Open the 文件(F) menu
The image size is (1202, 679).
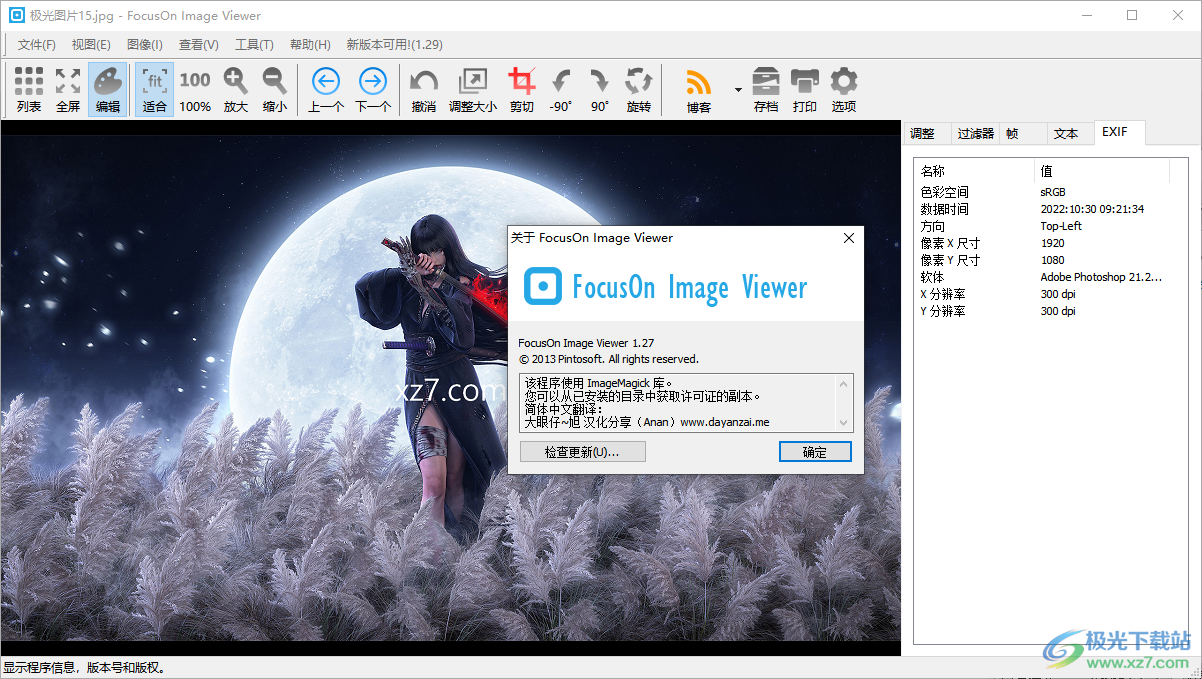[x=37, y=45]
